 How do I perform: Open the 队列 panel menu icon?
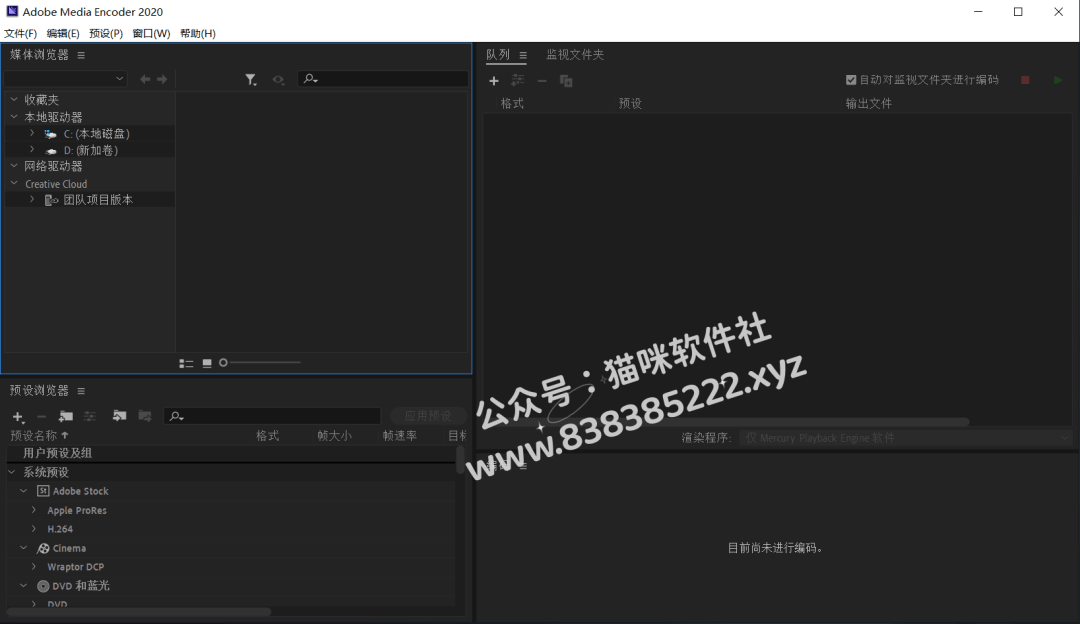pos(523,55)
